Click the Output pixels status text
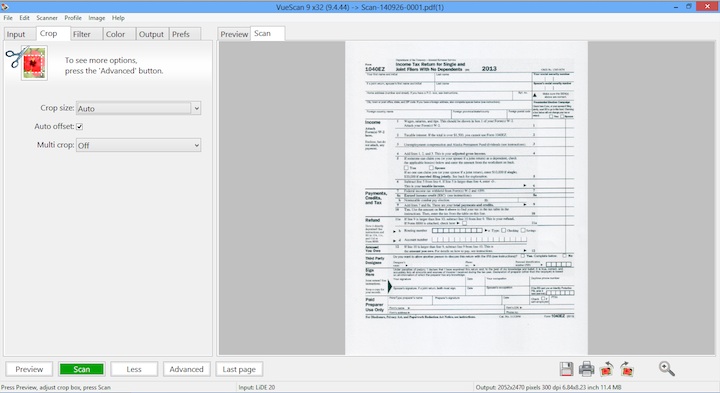 coord(548,387)
